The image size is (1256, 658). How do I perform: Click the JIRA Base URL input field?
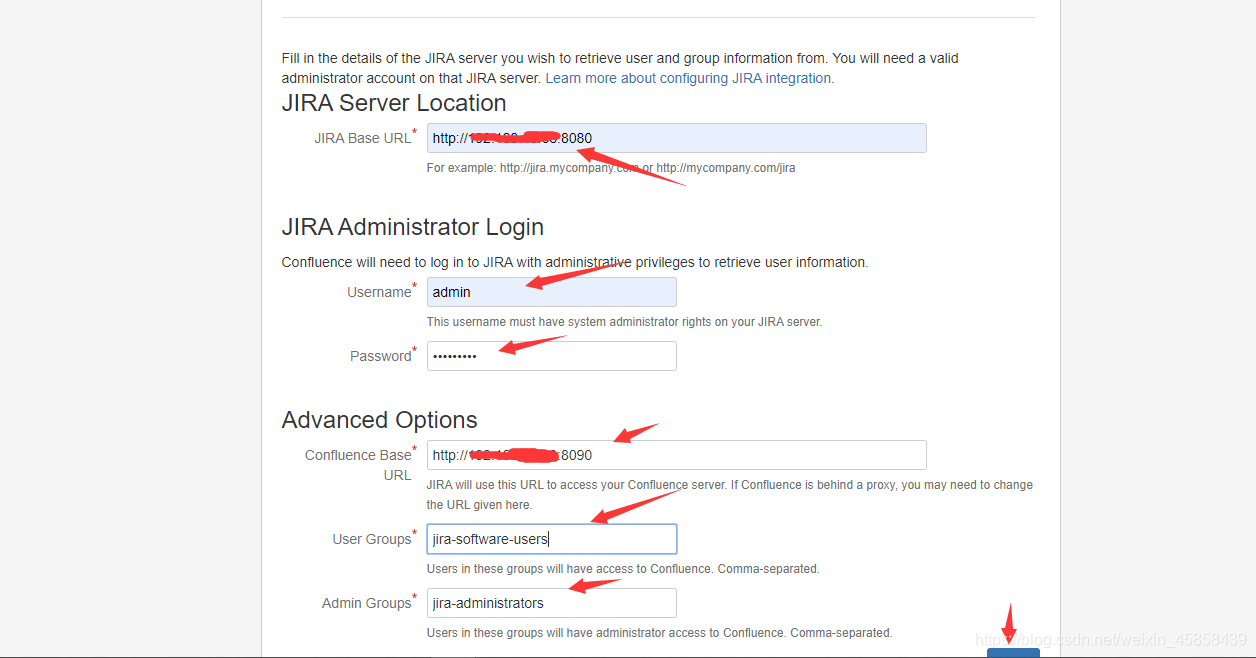(676, 138)
